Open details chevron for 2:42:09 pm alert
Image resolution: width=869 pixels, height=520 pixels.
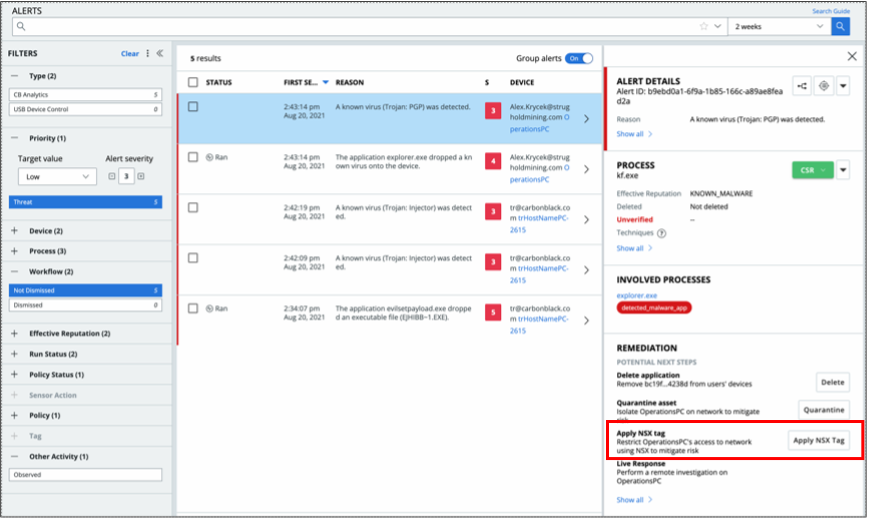(x=586, y=270)
